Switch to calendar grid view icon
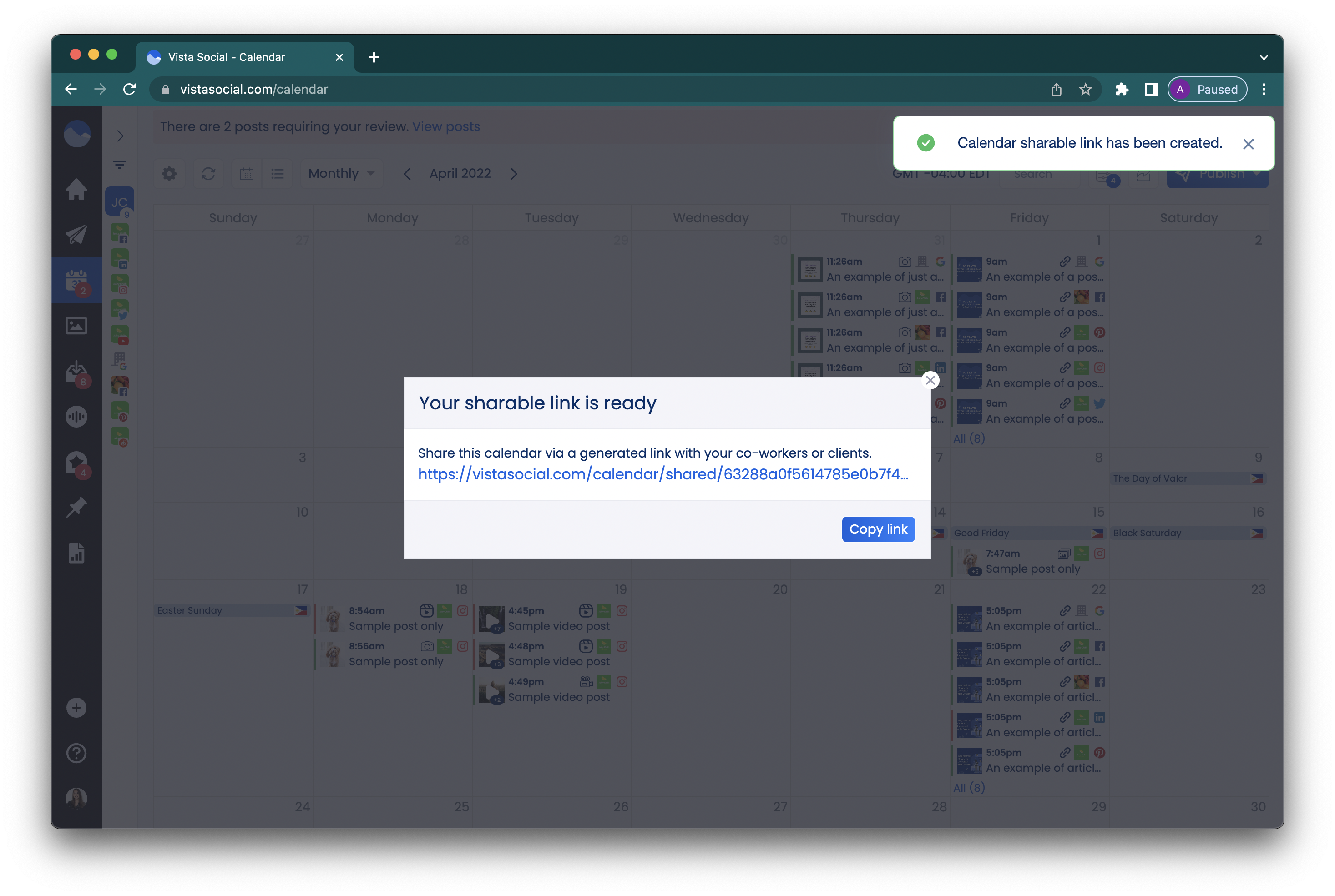1335x896 pixels. click(246, 174)
